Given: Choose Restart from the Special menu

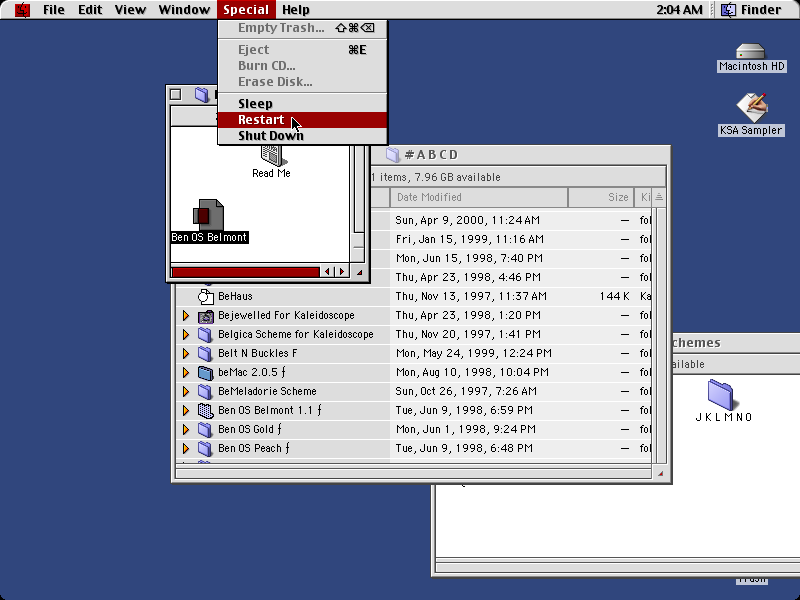Looking at the screenshot, I should 303,119.
